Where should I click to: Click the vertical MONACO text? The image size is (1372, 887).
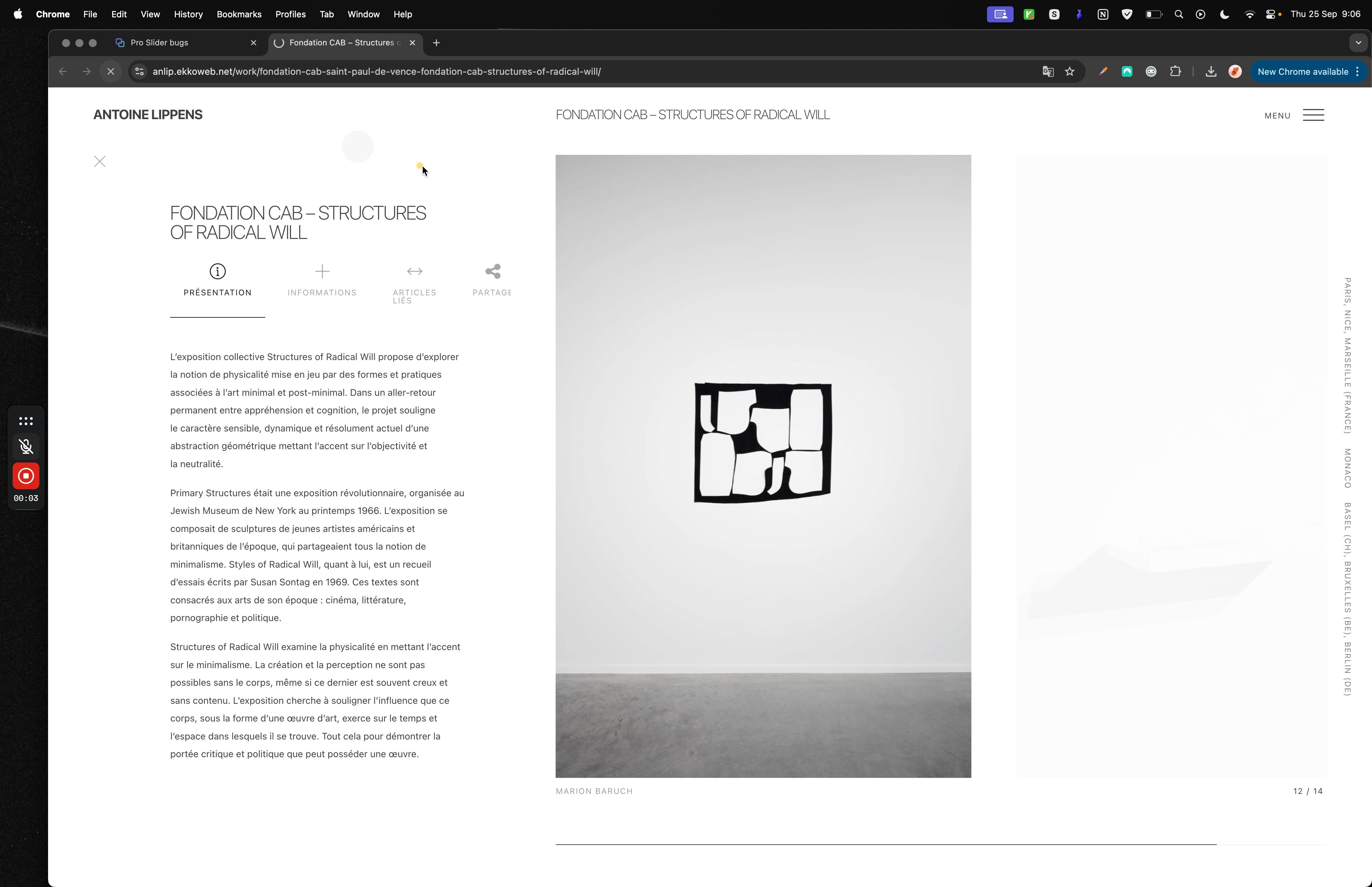tap(1347, 468)
